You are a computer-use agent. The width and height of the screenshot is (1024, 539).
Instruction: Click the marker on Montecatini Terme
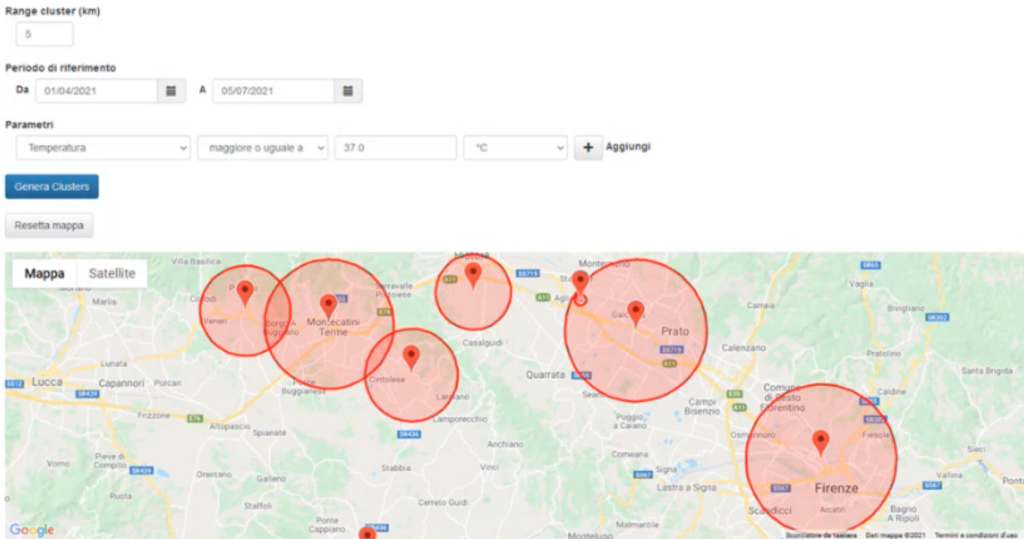click(x=328, y=305)
